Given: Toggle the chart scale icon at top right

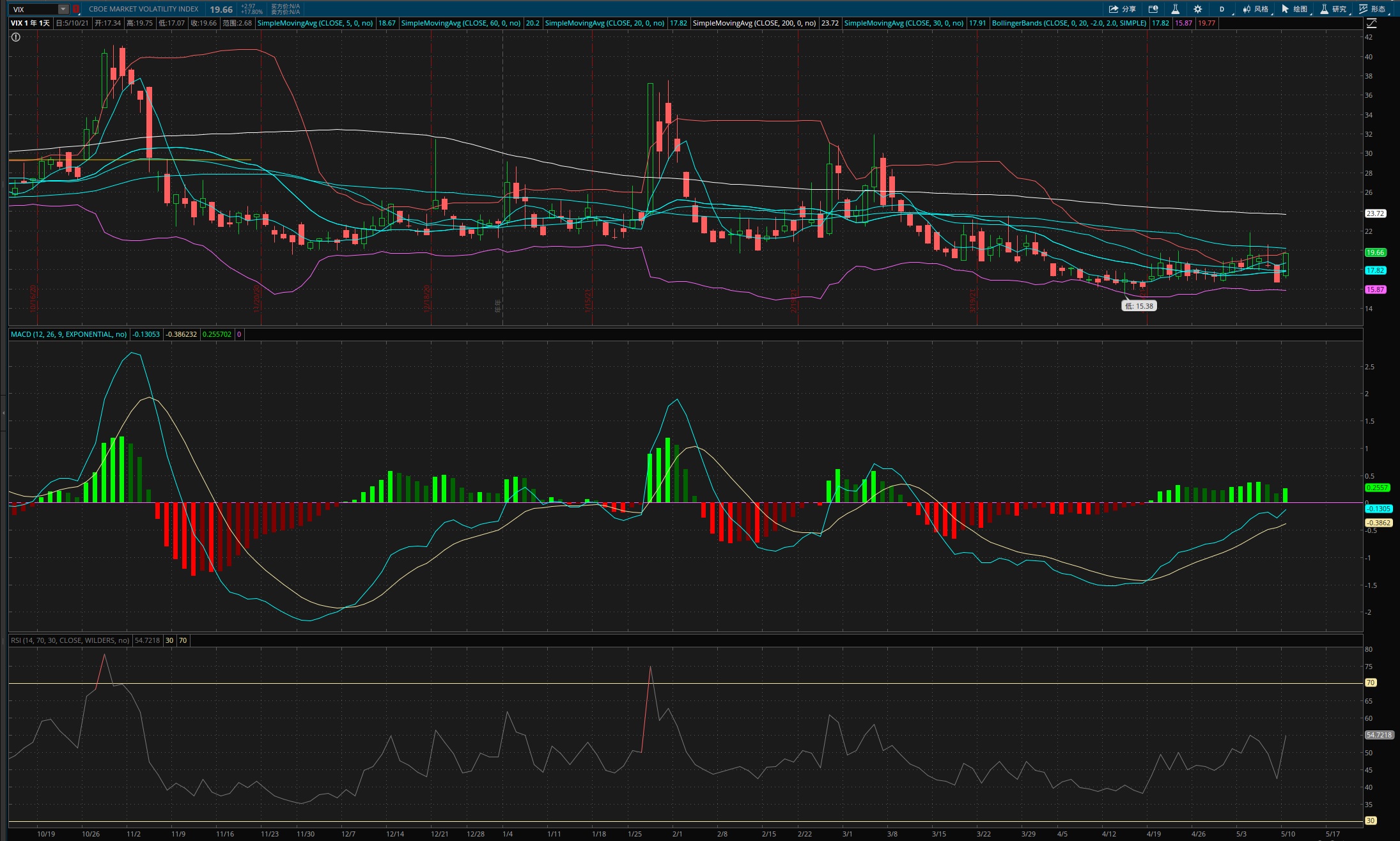Looking at the screenshot, I should pyautogui.click(x=1371, y=23).
